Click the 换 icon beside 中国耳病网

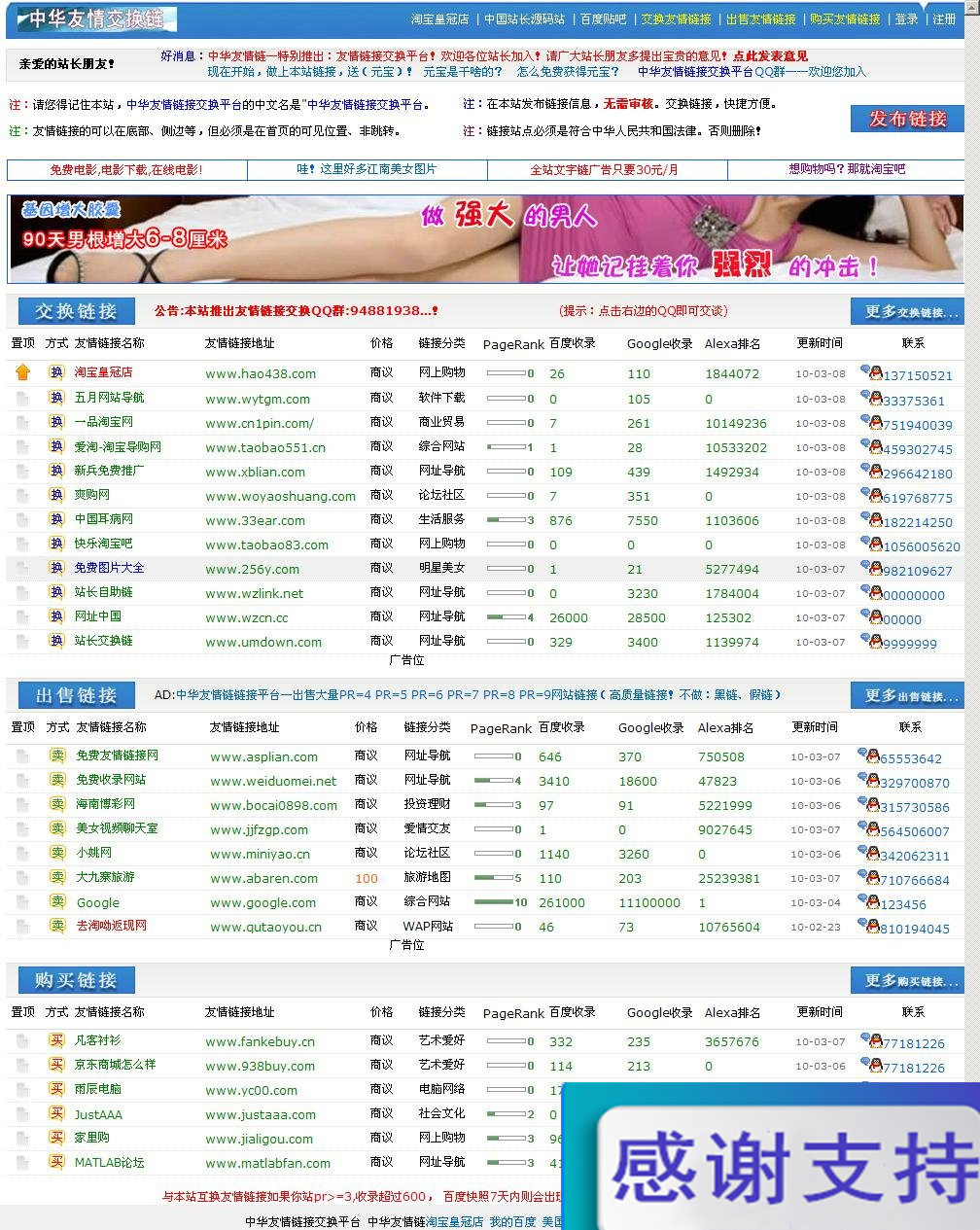pyautogui.click(x=56, y=518)
